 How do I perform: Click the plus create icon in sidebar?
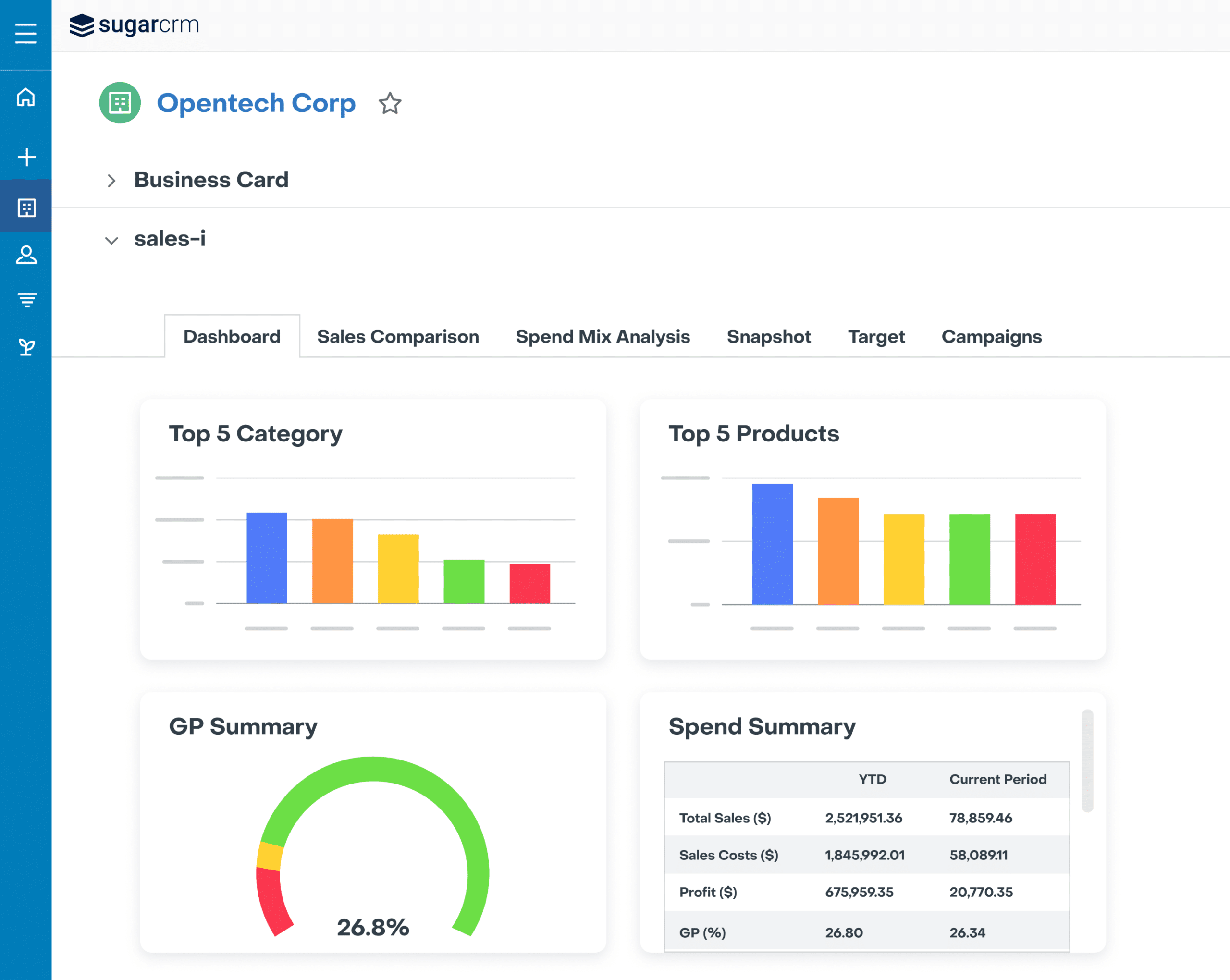tap(26, 157)
